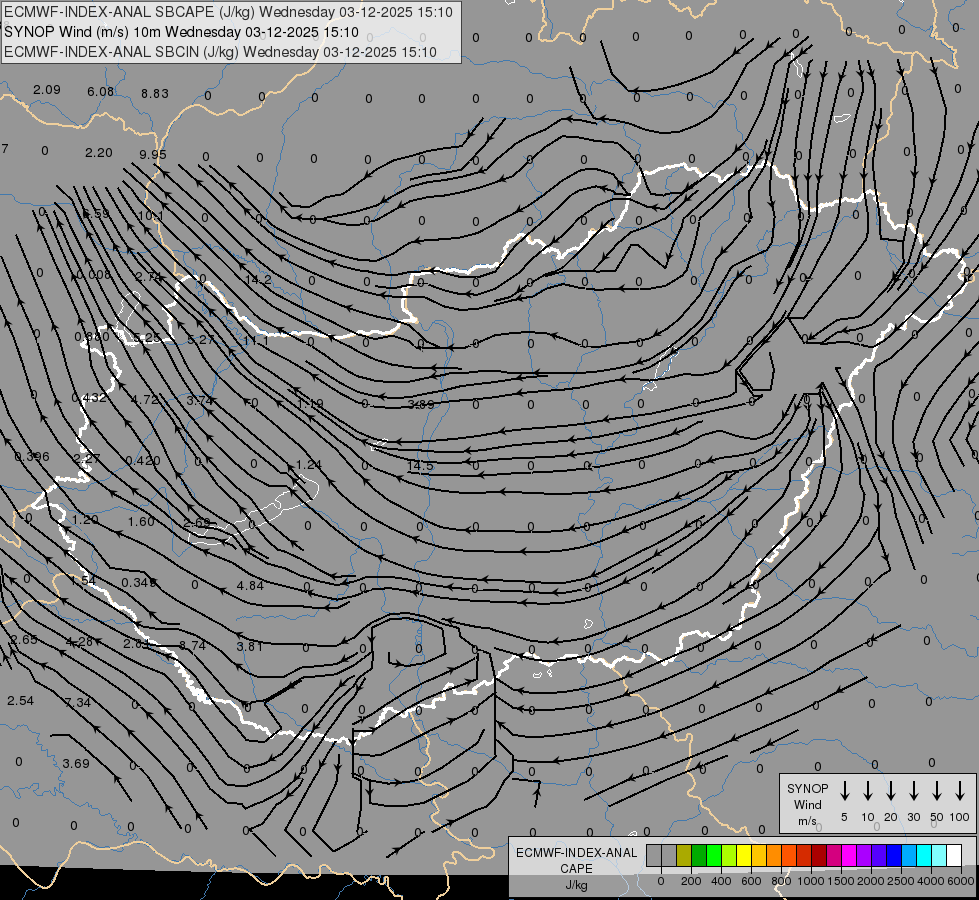Viewport: 979px width, 900px height.
Task: Click the pure yellow CAPE scale swatch
Action: tap(744, 856)
